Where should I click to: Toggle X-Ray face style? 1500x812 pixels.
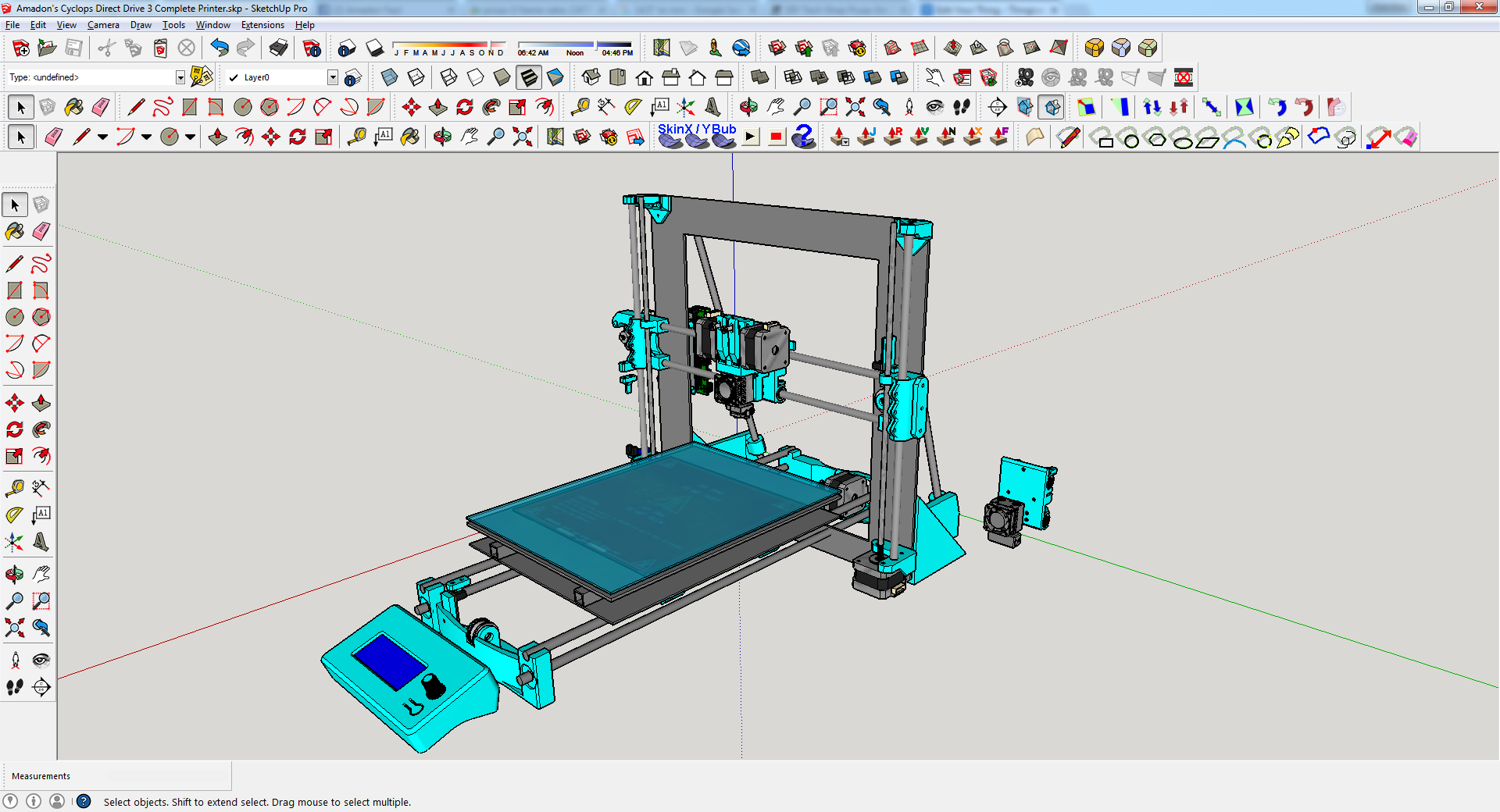390,77
